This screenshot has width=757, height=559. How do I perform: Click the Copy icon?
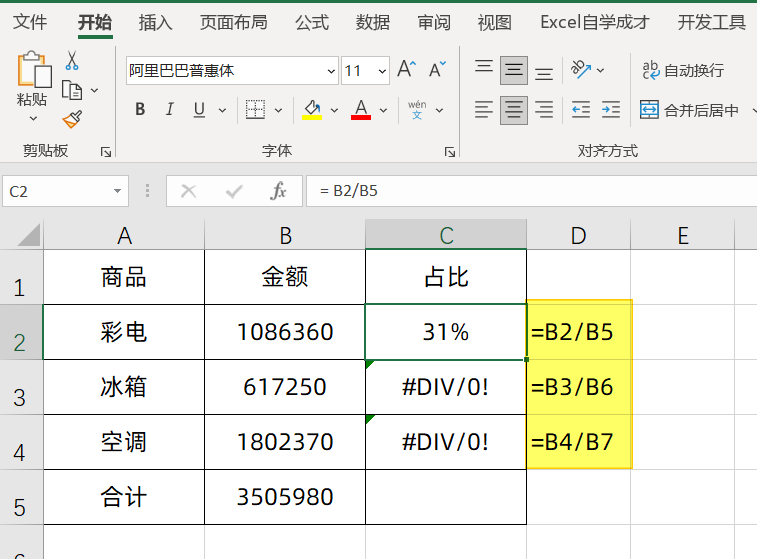point(72,90)
